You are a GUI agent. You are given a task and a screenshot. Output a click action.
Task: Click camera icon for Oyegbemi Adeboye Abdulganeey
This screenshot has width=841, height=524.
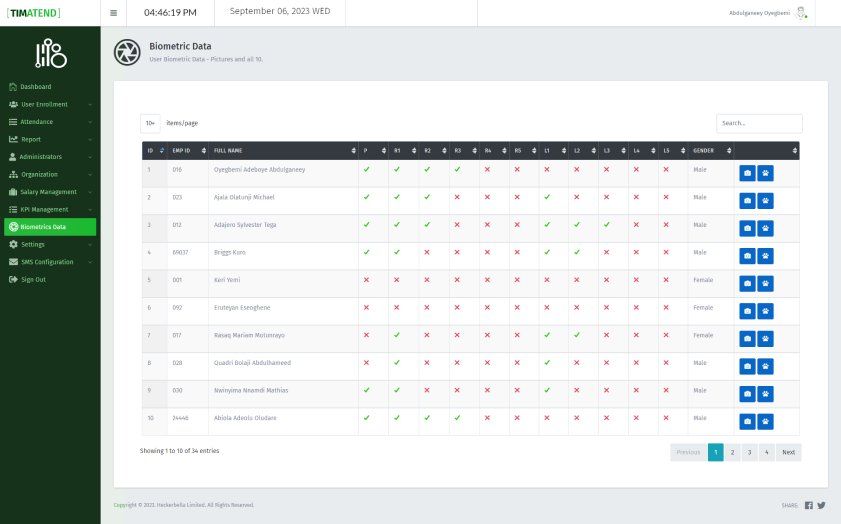[747, 173]
